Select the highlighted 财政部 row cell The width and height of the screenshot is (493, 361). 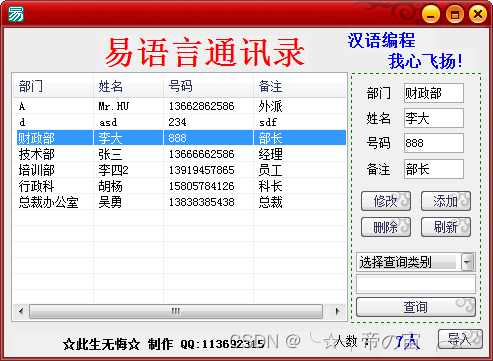pyautogui.click(x=55, y=138)
